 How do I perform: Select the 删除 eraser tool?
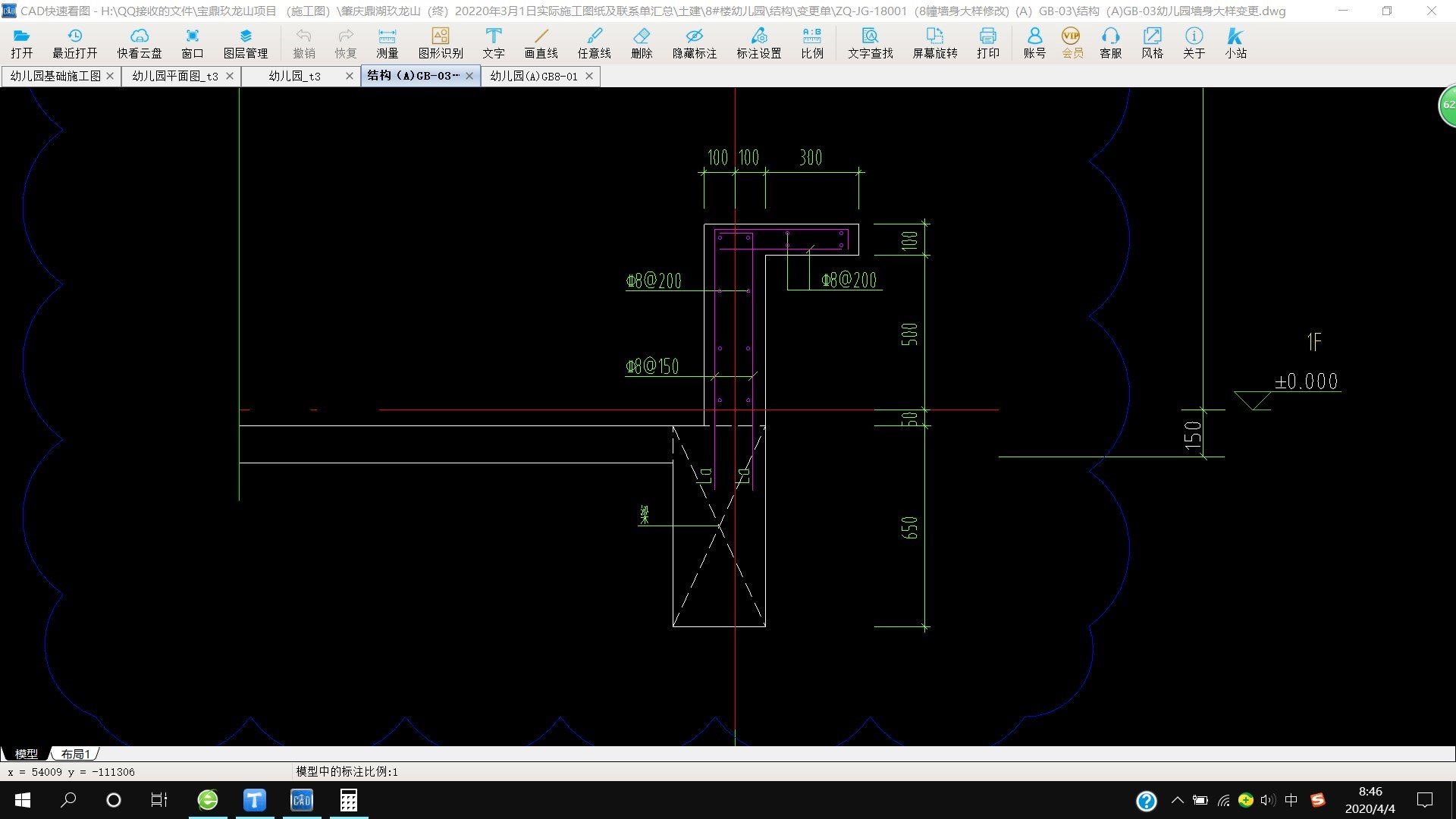click(642, 43)
